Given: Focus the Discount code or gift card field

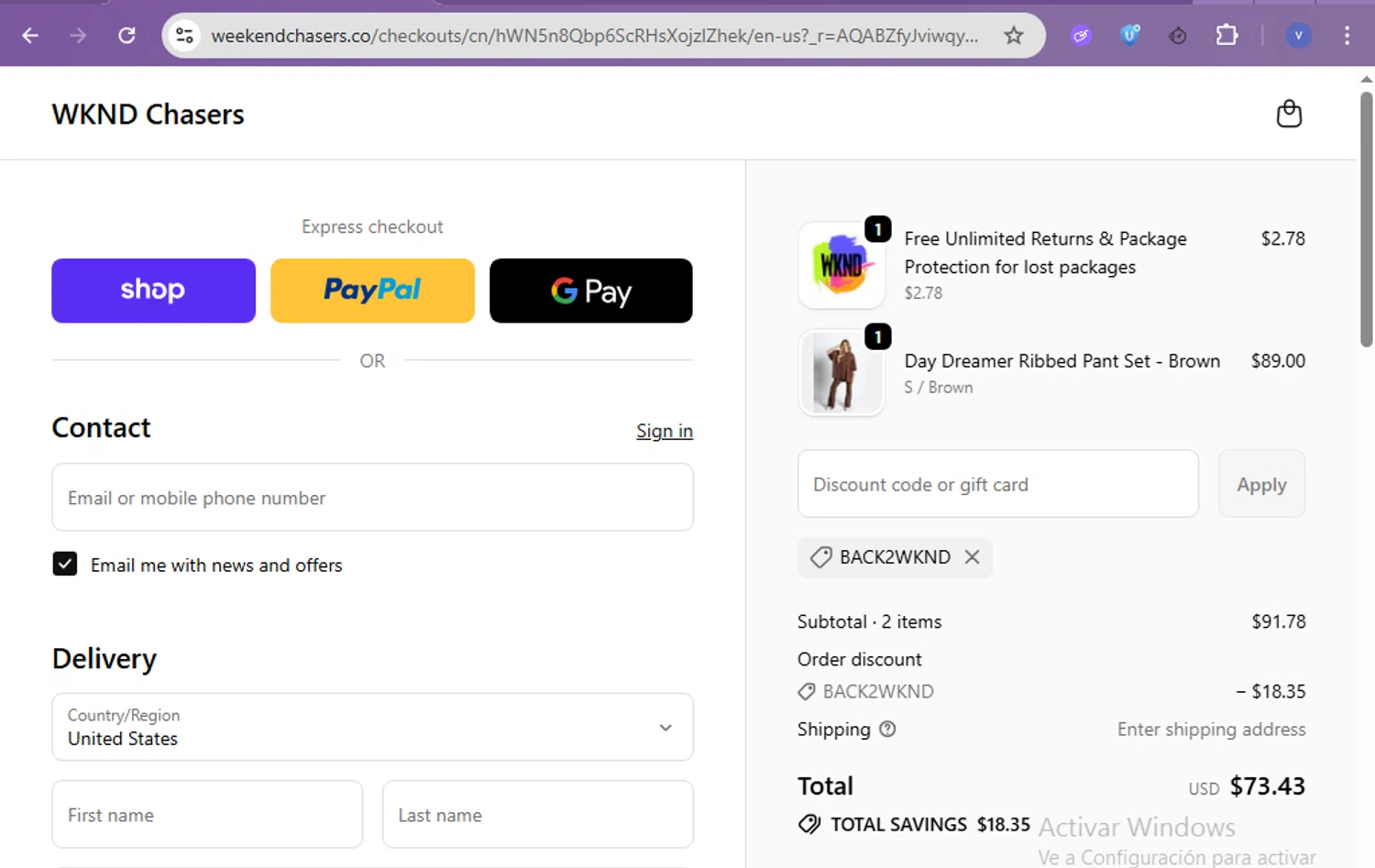Looking at the screenshot, I should pos(998,484).
